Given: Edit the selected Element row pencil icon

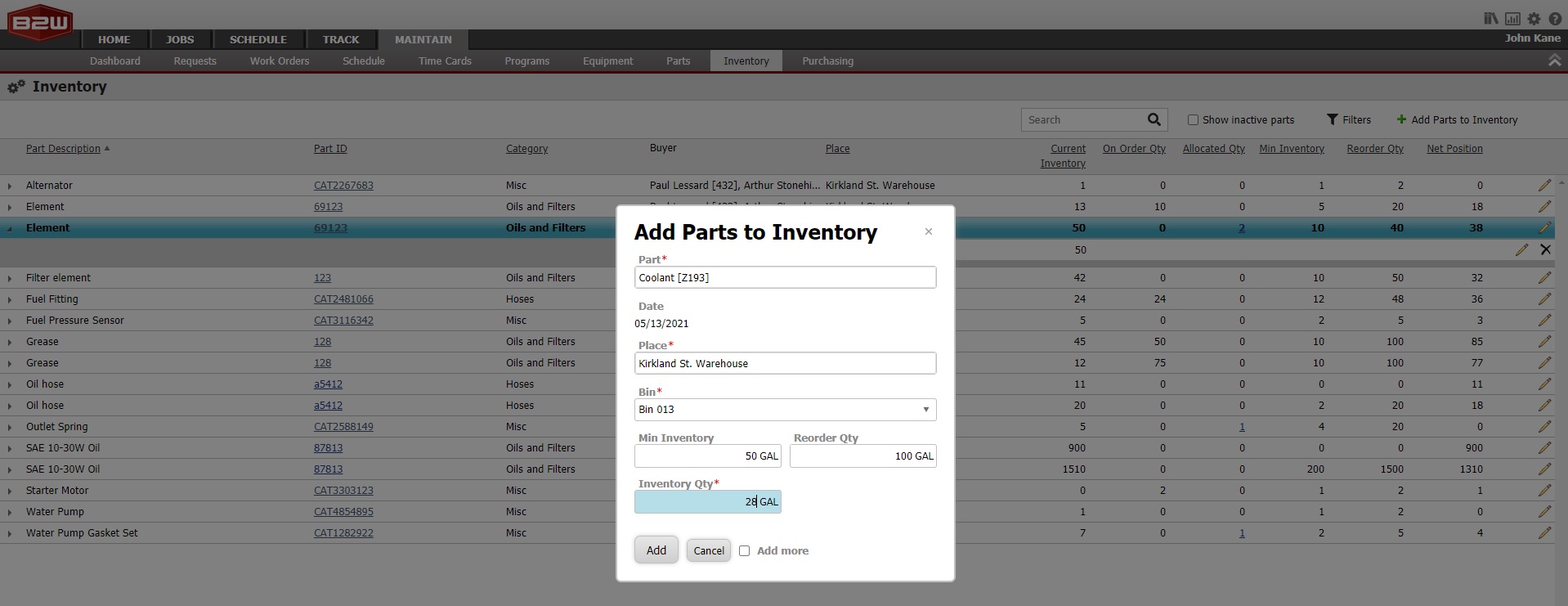Looking at the screenshot, I should point(1544,228).
